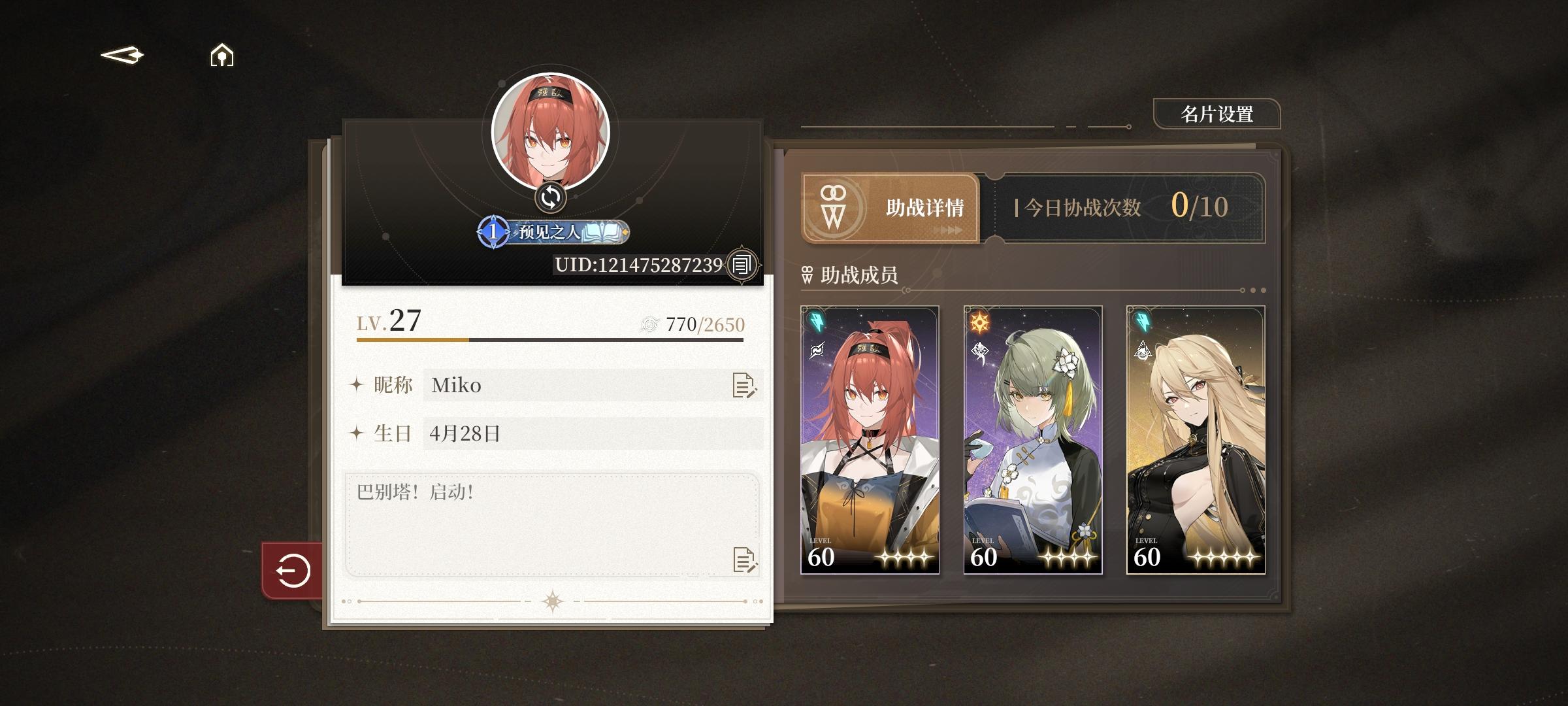The width and height of the screenshot is (1568, 706).
Task: Swap the profile avatar via refresh icon
Action: (550, 197)
